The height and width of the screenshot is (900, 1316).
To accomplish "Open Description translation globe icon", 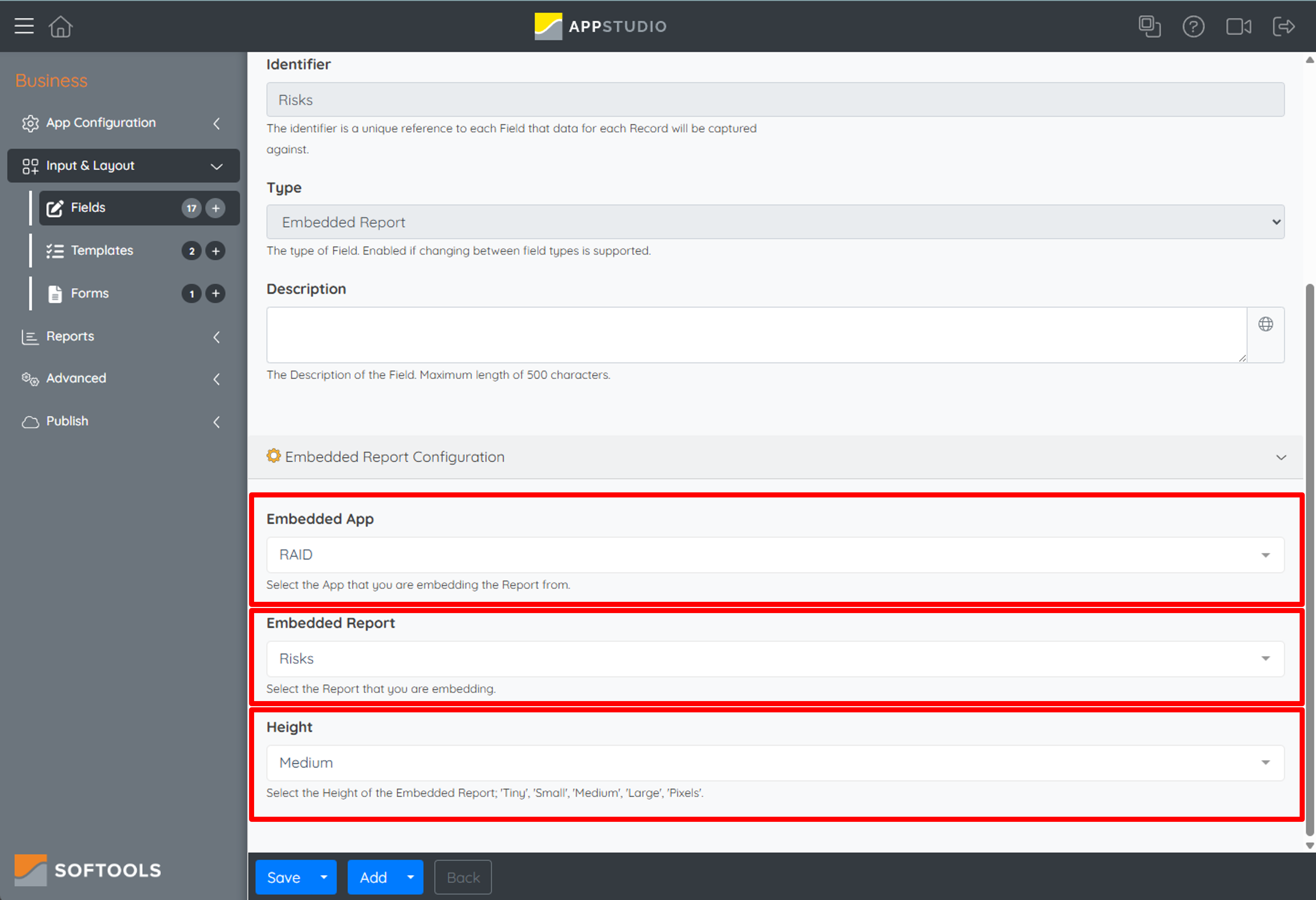I will point(1265,324).
